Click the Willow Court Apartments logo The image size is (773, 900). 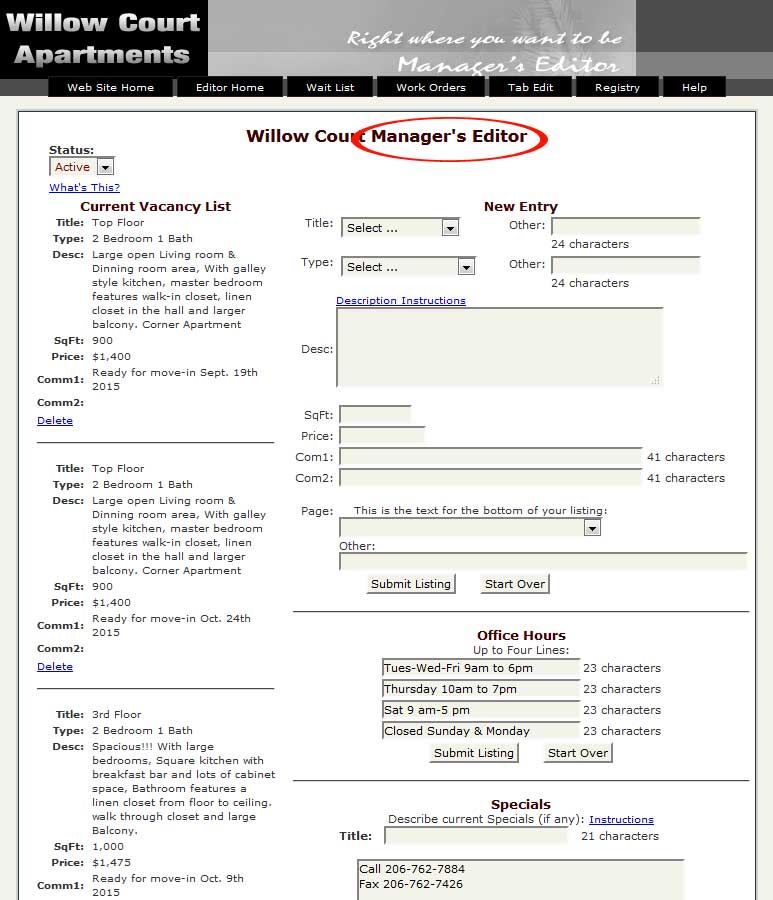pos(103,39)
